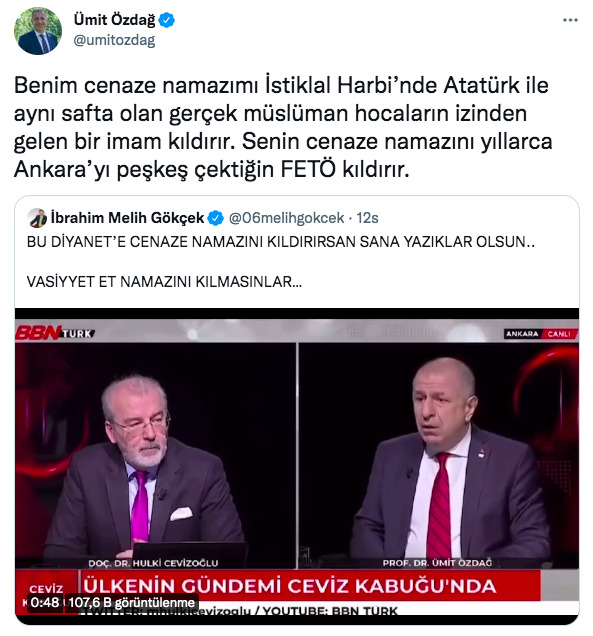Open the @umitozdag handle link

(114, 40)
